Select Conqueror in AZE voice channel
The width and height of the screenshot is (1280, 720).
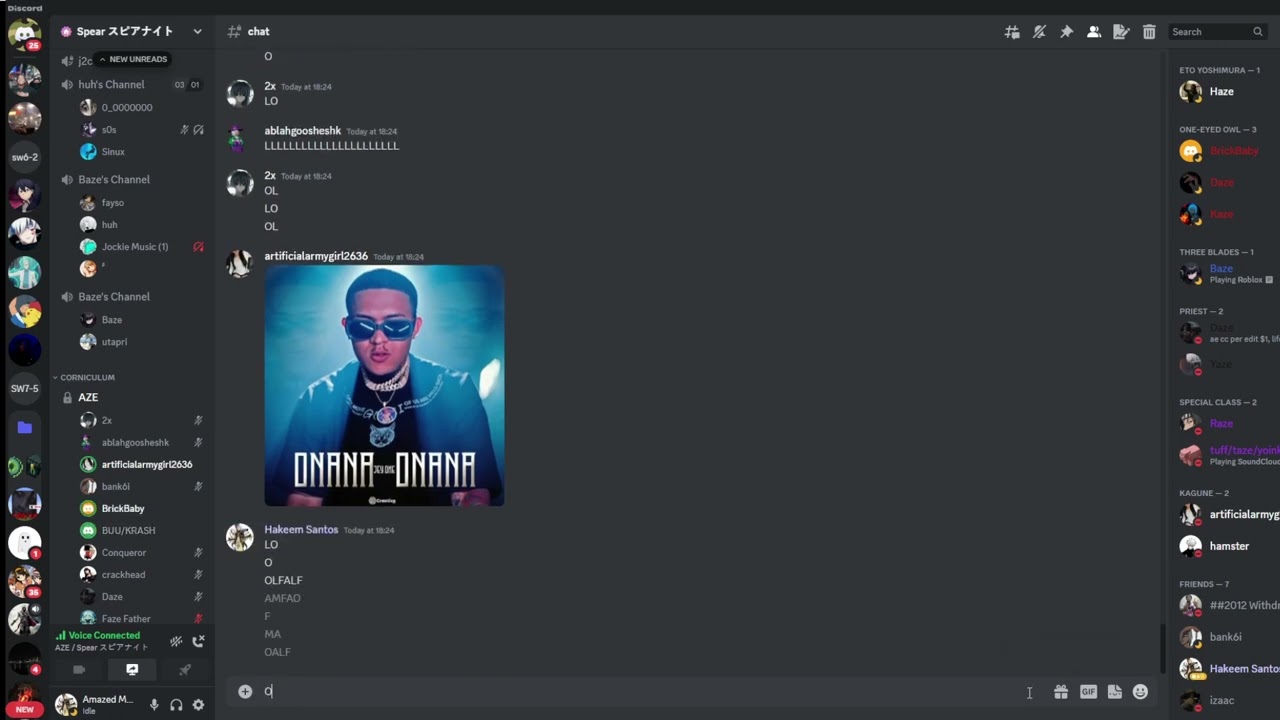click(x=124, y=553)
